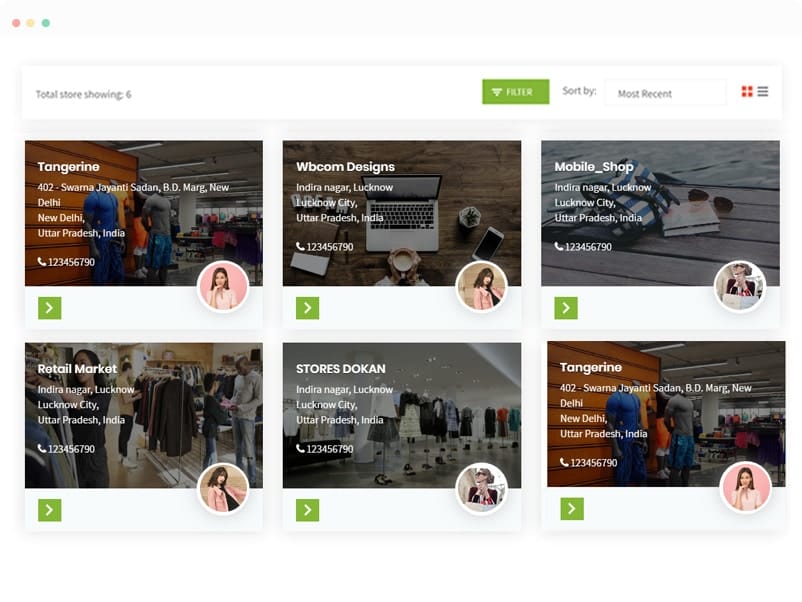The width and height of the screenshot is (802, 602).
Task: Click the Mobile_Shop store name
Action: click(x=596, y=166)
